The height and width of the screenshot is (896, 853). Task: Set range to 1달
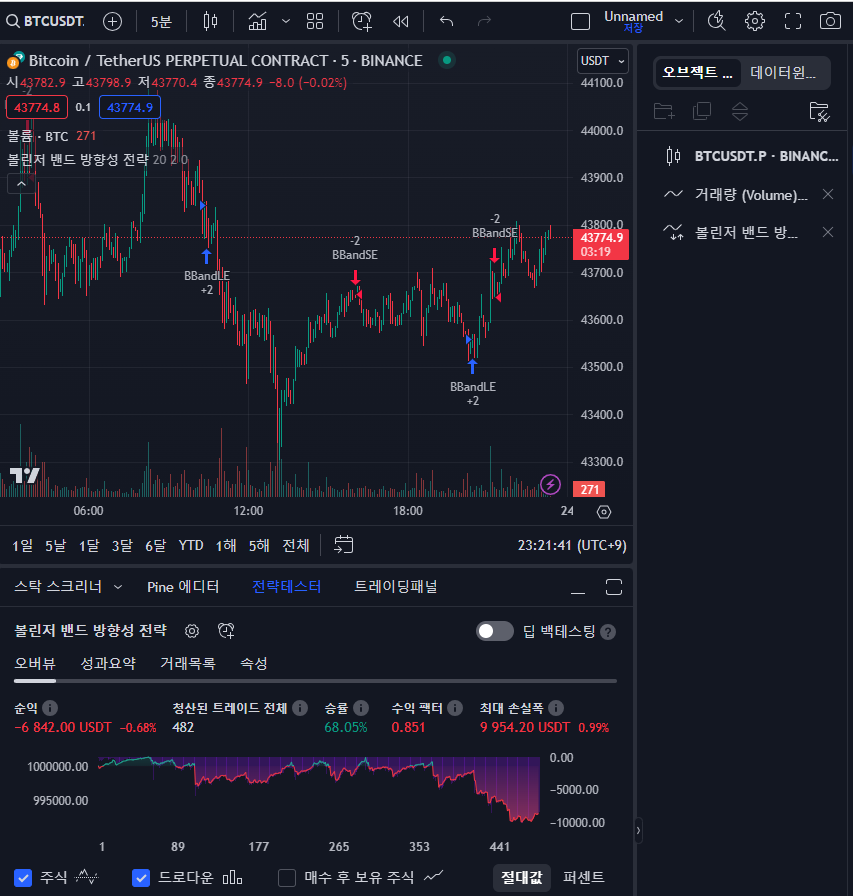(x=89, y=546)
